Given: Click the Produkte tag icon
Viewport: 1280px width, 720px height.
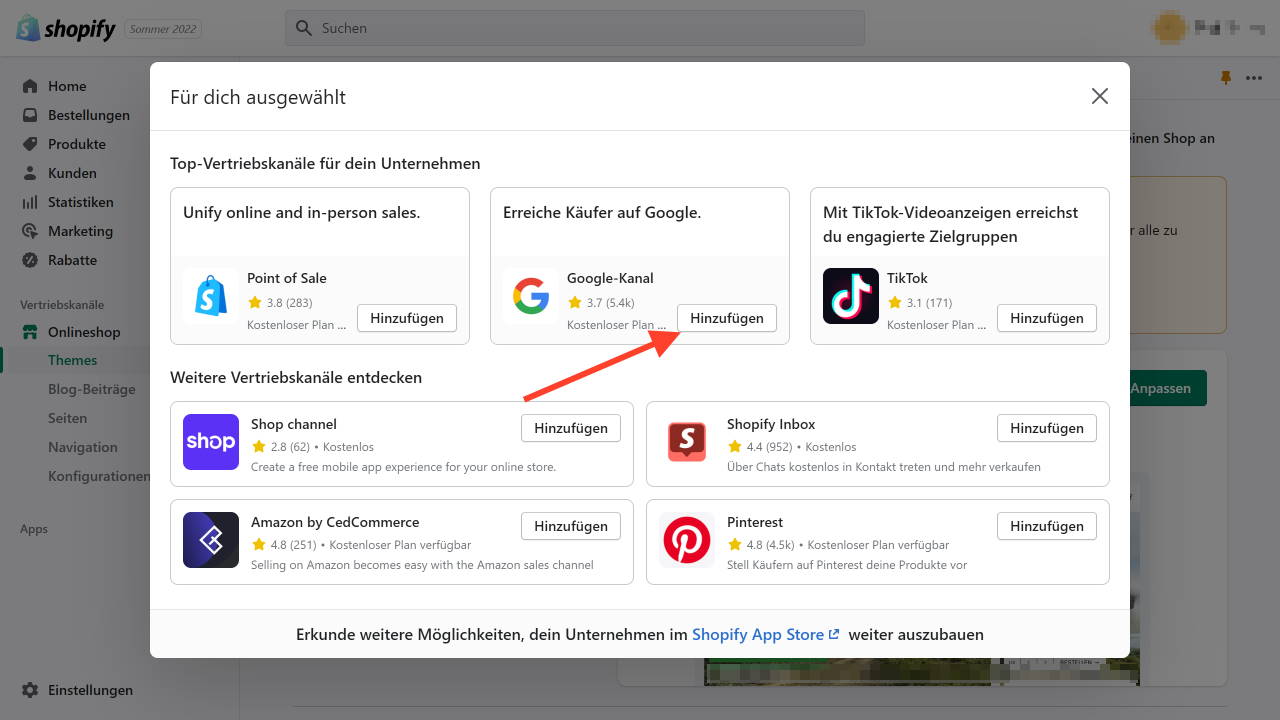Looking at the screenshot, I should tap(30, 144).
